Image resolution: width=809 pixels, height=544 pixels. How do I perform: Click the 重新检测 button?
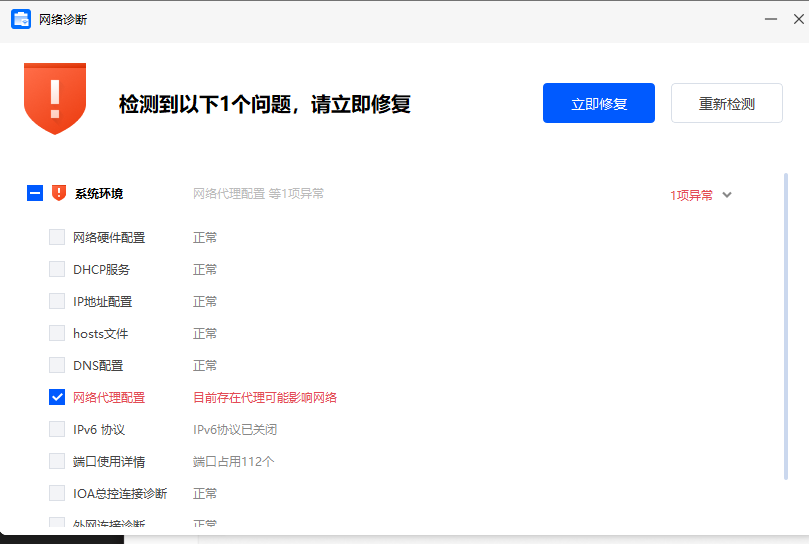coord(726,103)
